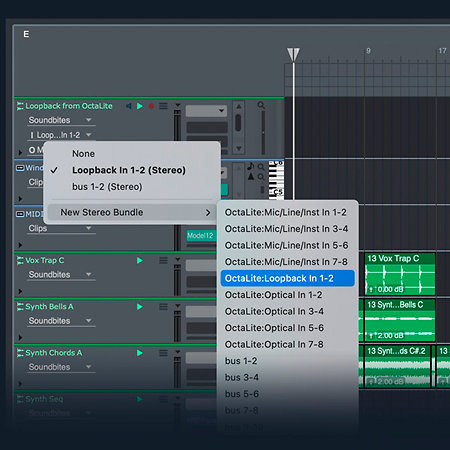Toggle play-enable on Synth Chords A track
Image resolution: width=450 pixels, height=450 pixels.
pyautogui.click(x=140, y=353)
